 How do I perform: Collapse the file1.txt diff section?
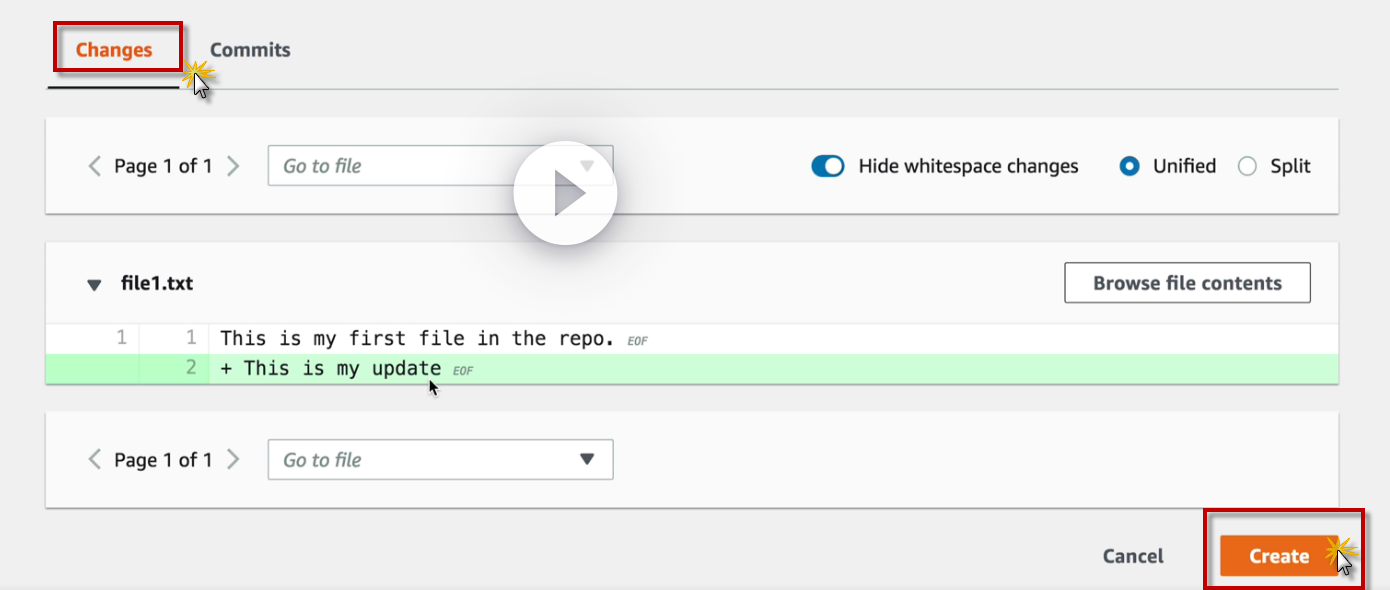[94, 285]
